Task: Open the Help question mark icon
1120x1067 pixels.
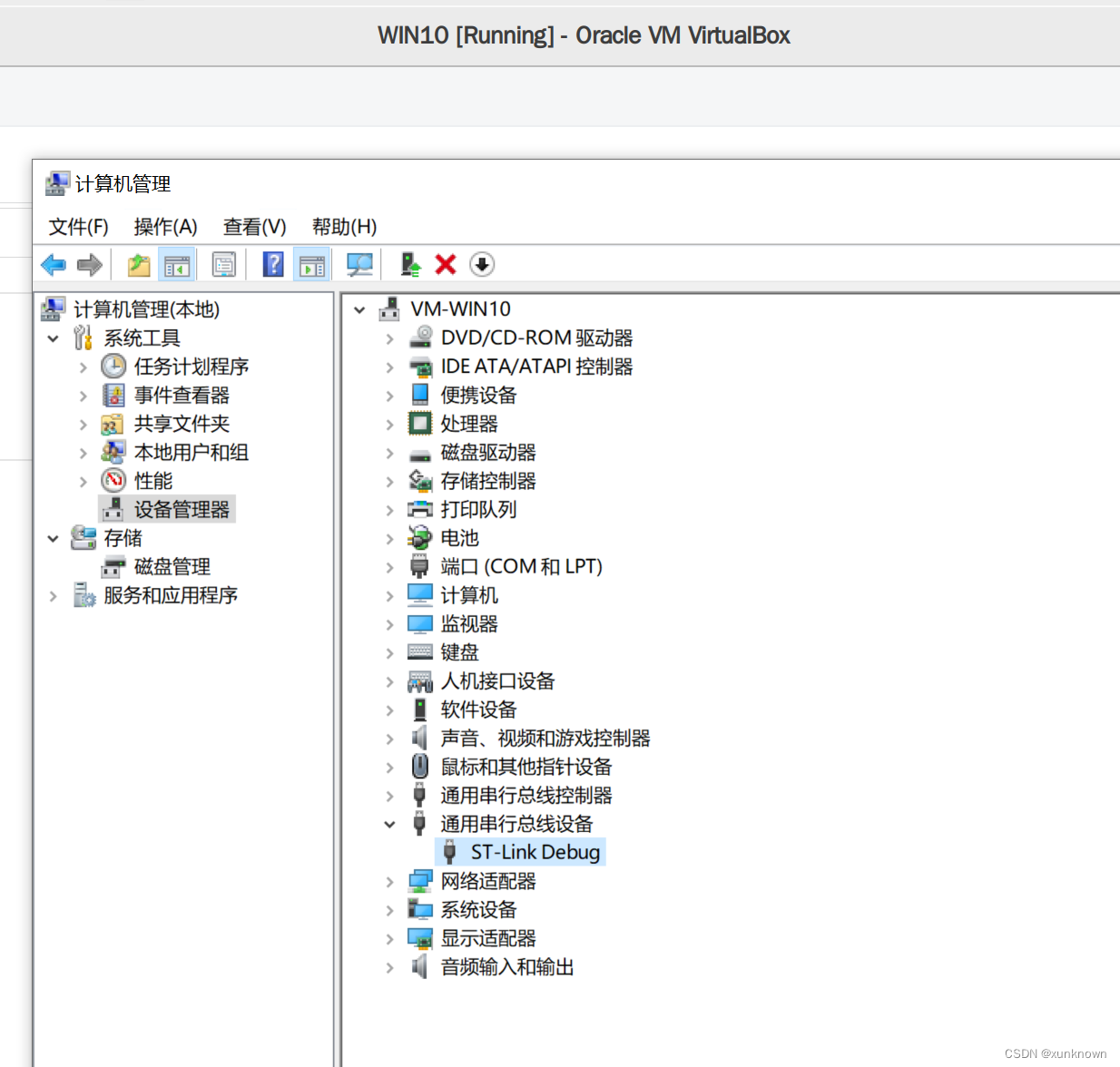Action: pyautogui.click(x=273, y=264)
